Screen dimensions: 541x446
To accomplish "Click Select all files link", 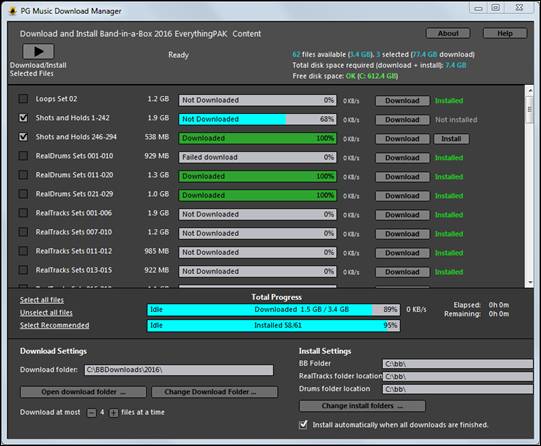I will tap(42, 300).
